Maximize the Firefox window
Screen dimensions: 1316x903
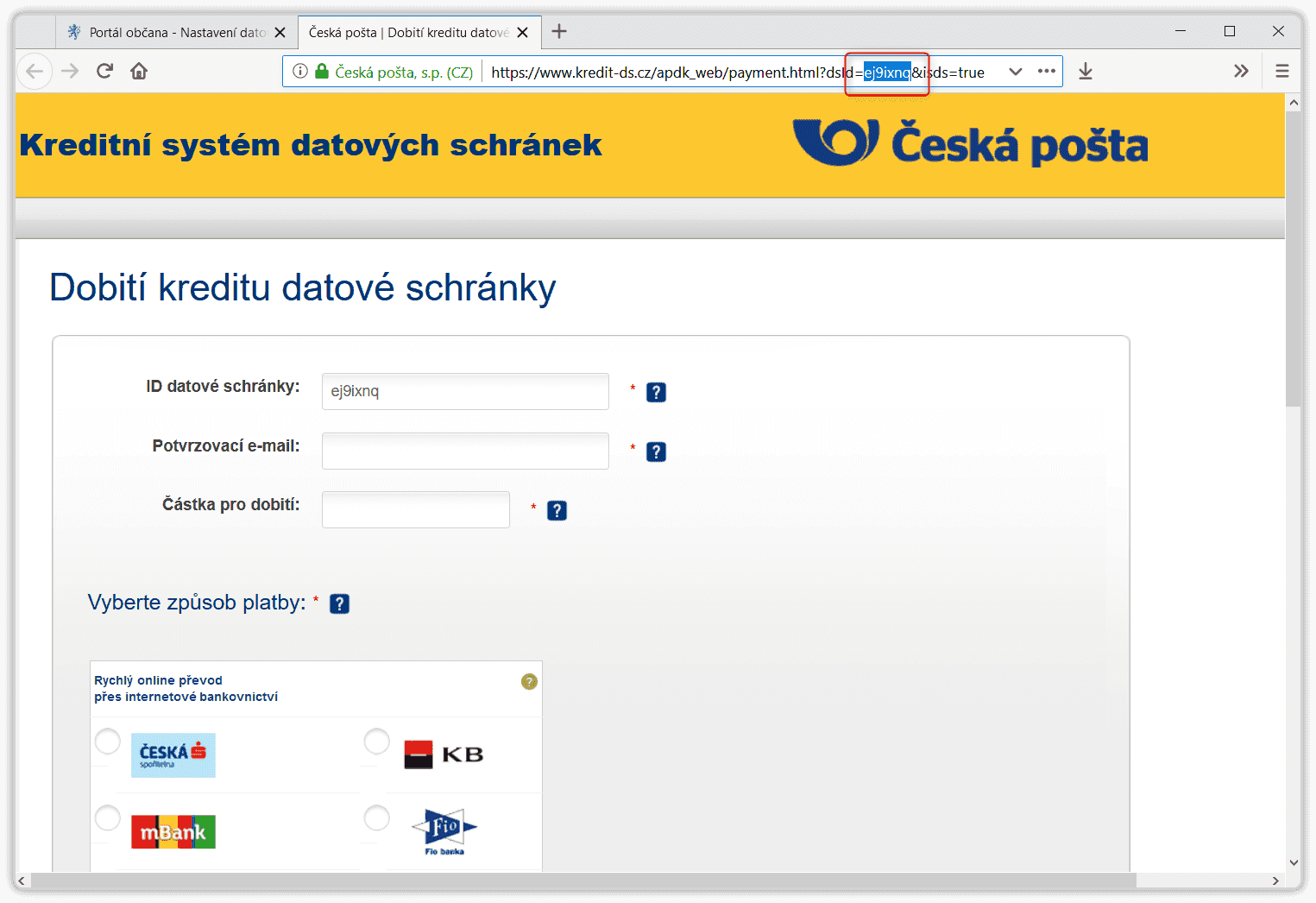tap(1230, 31)
